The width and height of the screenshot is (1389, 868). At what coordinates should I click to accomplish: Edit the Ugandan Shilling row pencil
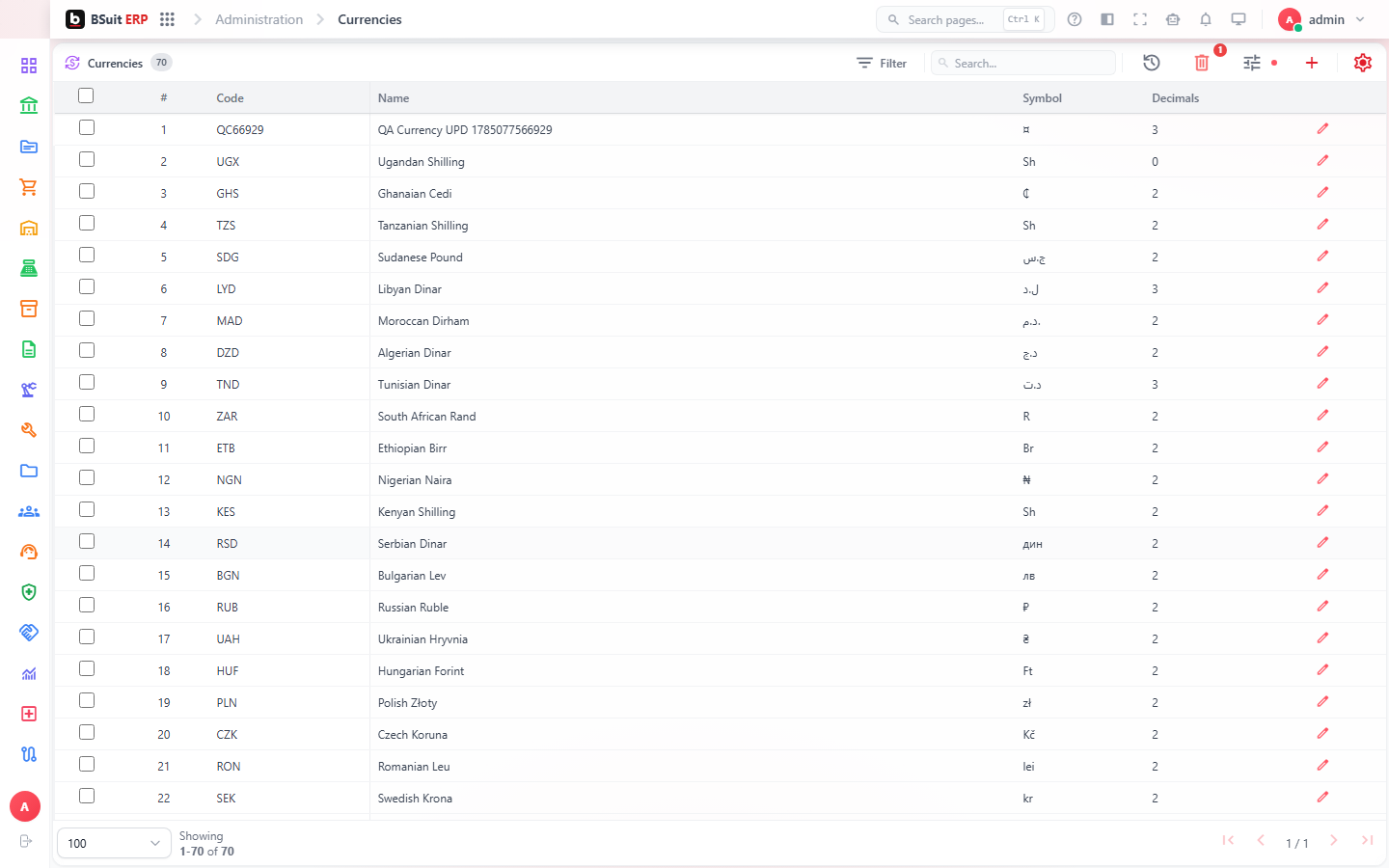[1322, 161]
